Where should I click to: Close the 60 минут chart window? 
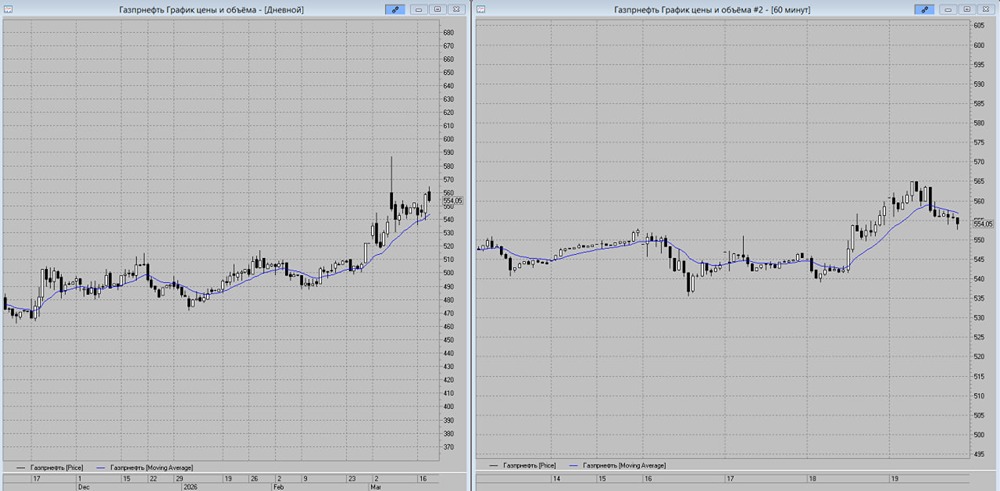pos(985,9)
